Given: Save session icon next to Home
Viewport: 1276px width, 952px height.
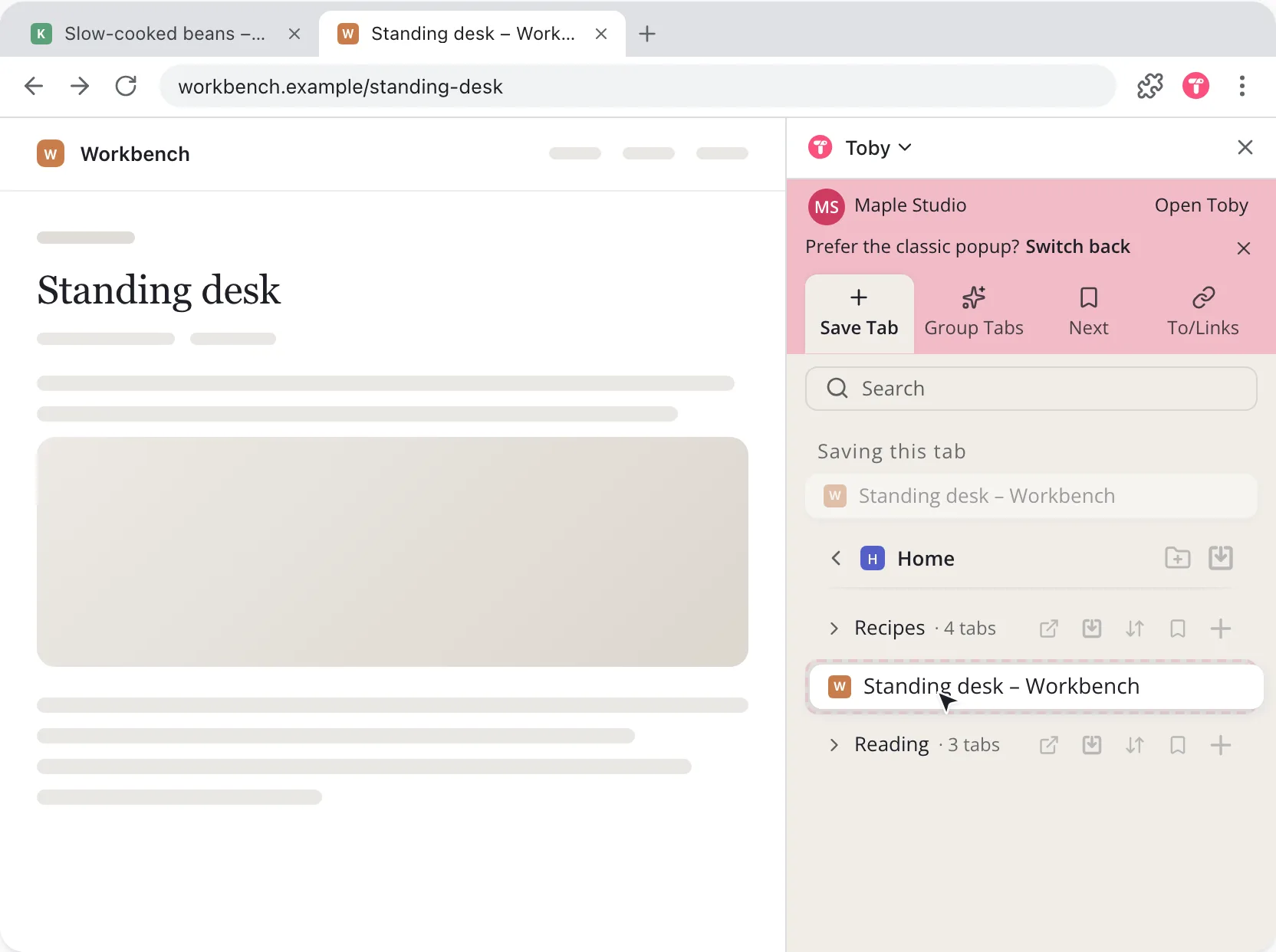Looking at the screenshot, I should coord(1220,558).
